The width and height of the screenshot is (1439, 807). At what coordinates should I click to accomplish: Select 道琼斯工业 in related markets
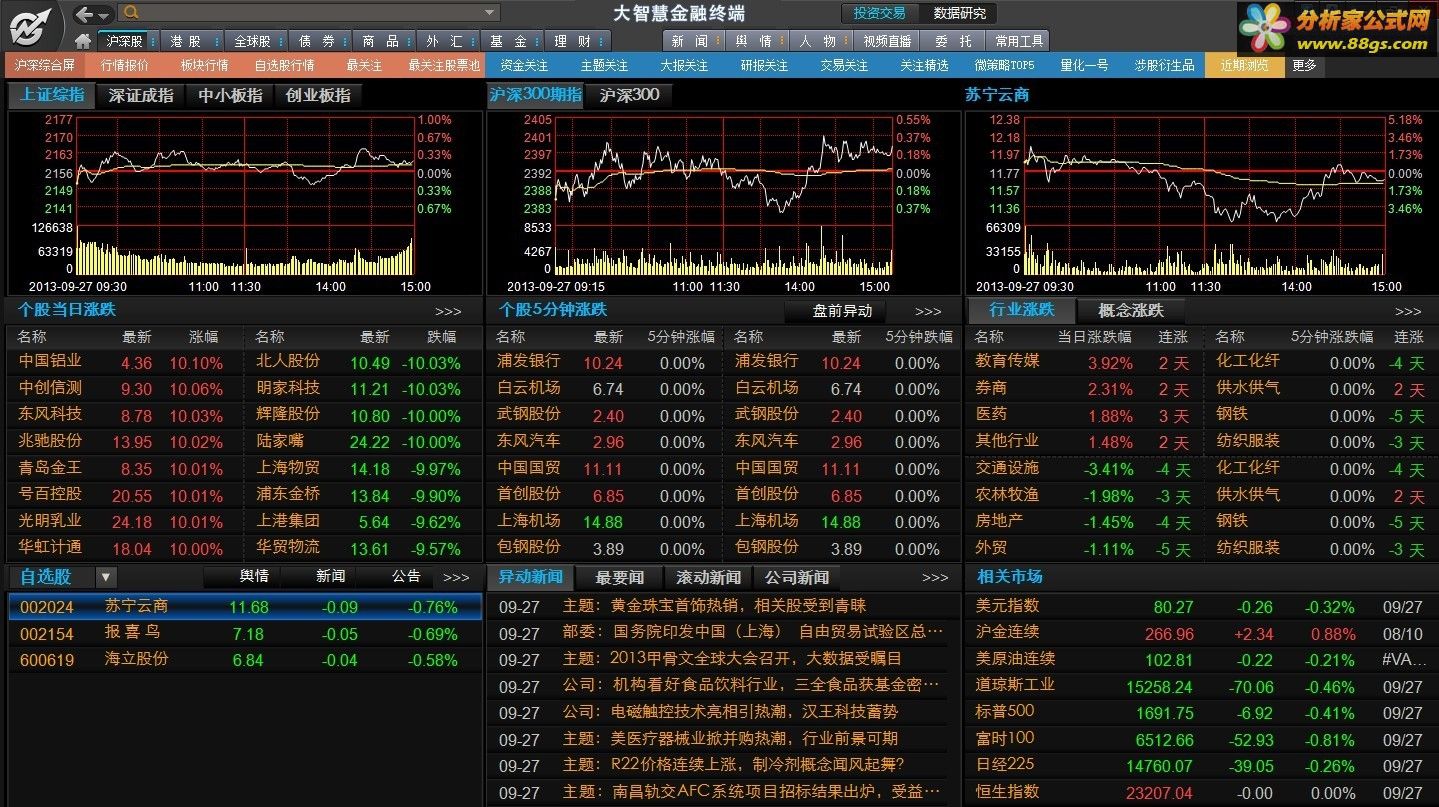(1015, 685)
